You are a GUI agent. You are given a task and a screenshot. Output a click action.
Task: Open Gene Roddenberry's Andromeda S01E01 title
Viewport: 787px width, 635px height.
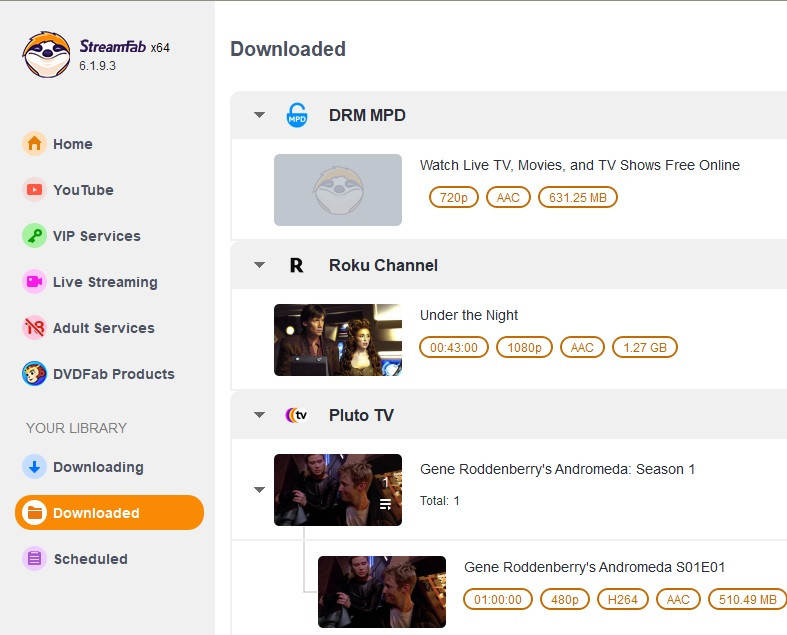click(594, 567)
